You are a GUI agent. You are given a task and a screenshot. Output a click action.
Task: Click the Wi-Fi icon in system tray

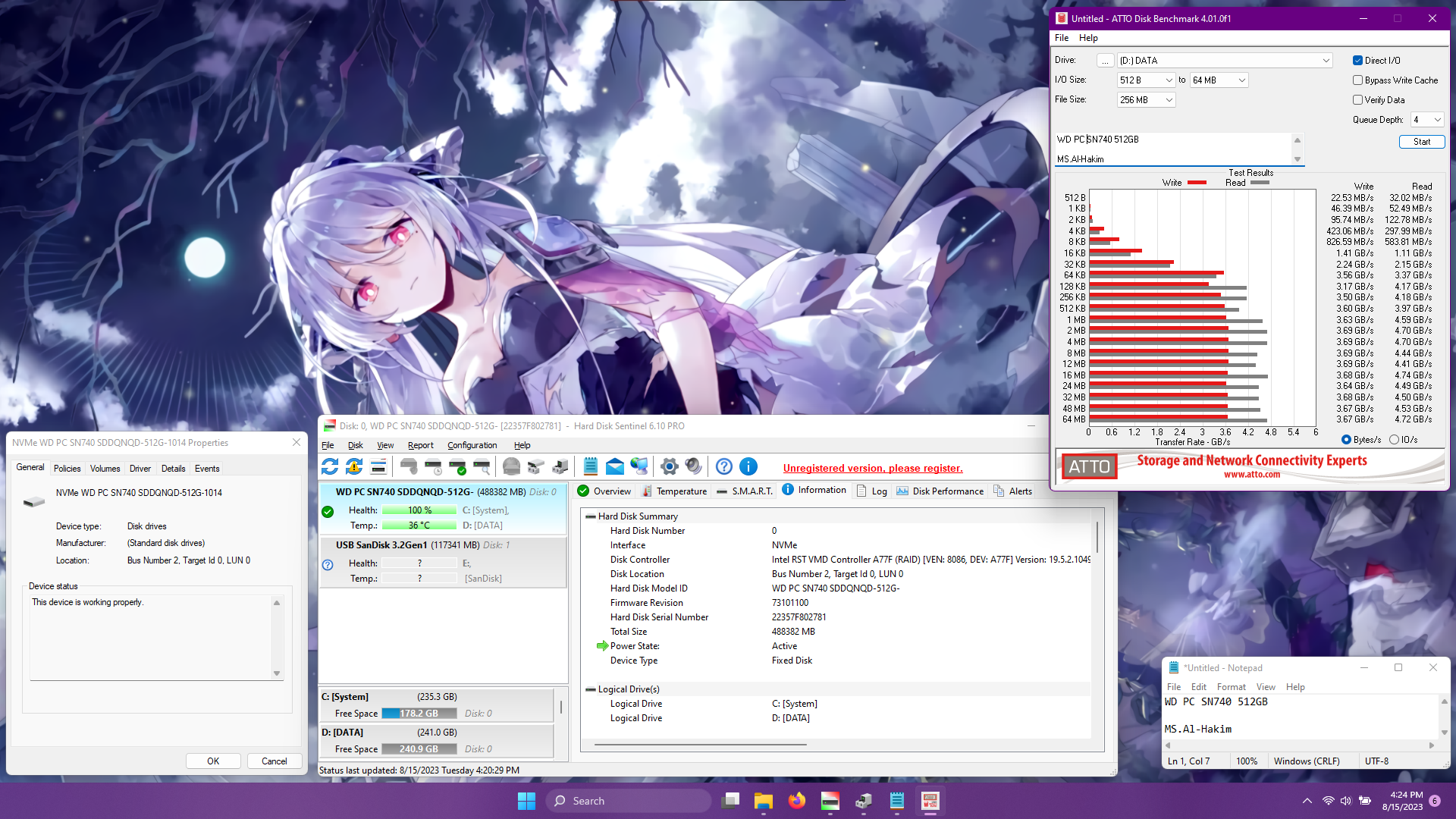(x=1328, y=801)
